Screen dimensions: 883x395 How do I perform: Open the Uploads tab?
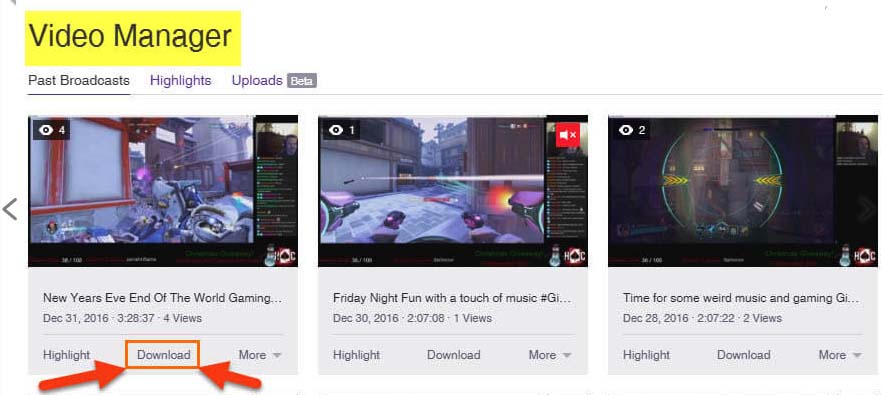pos(257,81)
